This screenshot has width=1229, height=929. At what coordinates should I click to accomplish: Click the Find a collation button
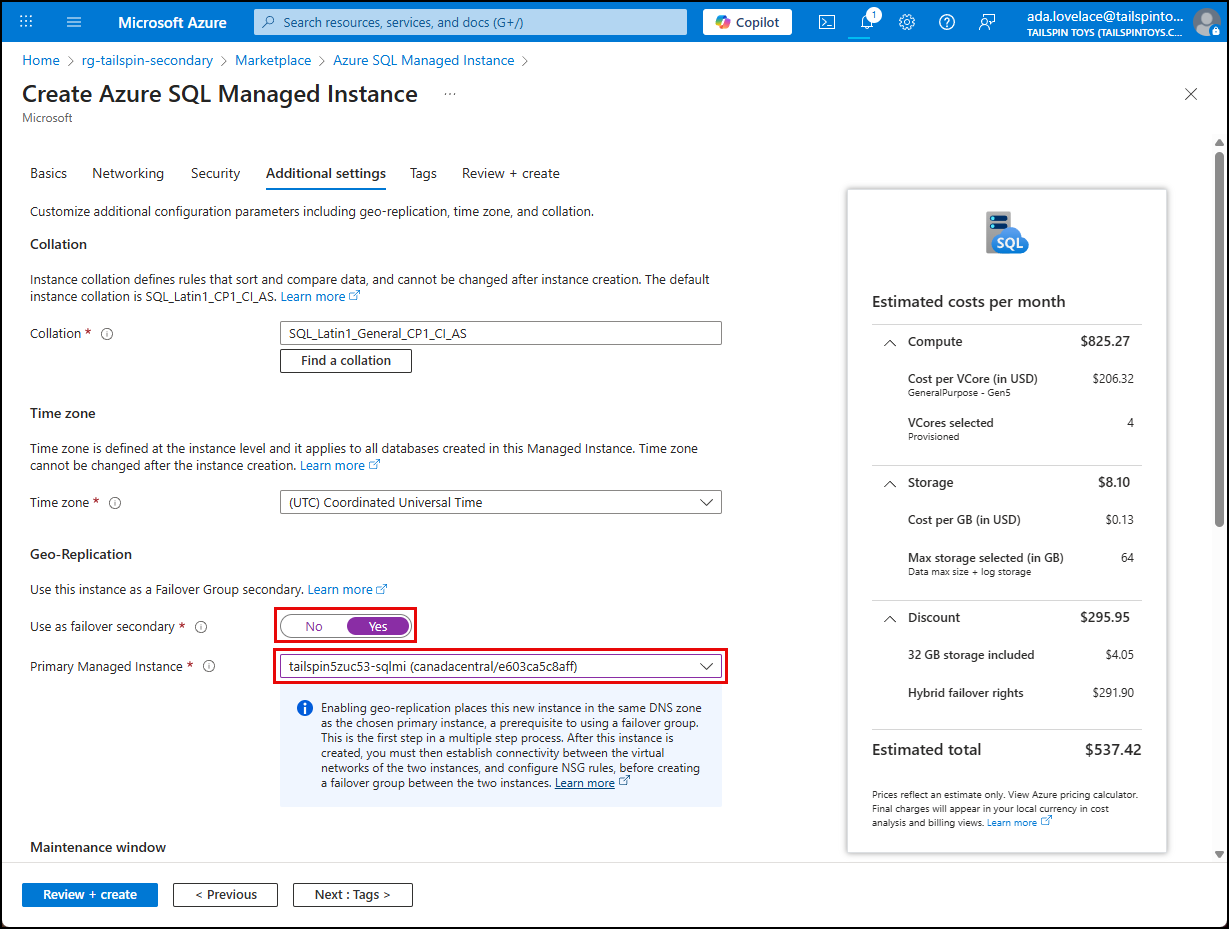(345, 360)
